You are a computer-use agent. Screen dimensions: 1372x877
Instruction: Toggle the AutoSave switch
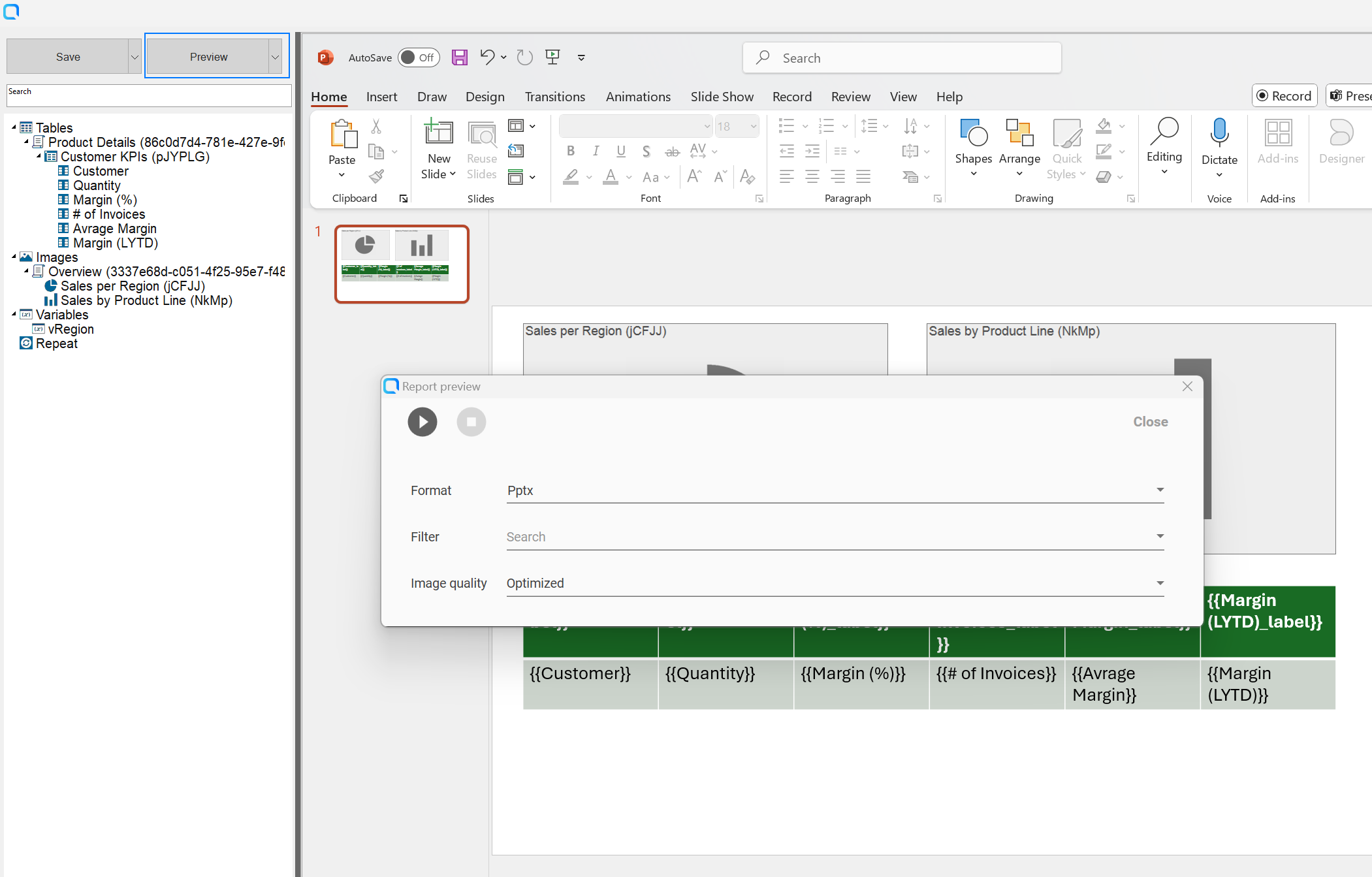[419, 57]
